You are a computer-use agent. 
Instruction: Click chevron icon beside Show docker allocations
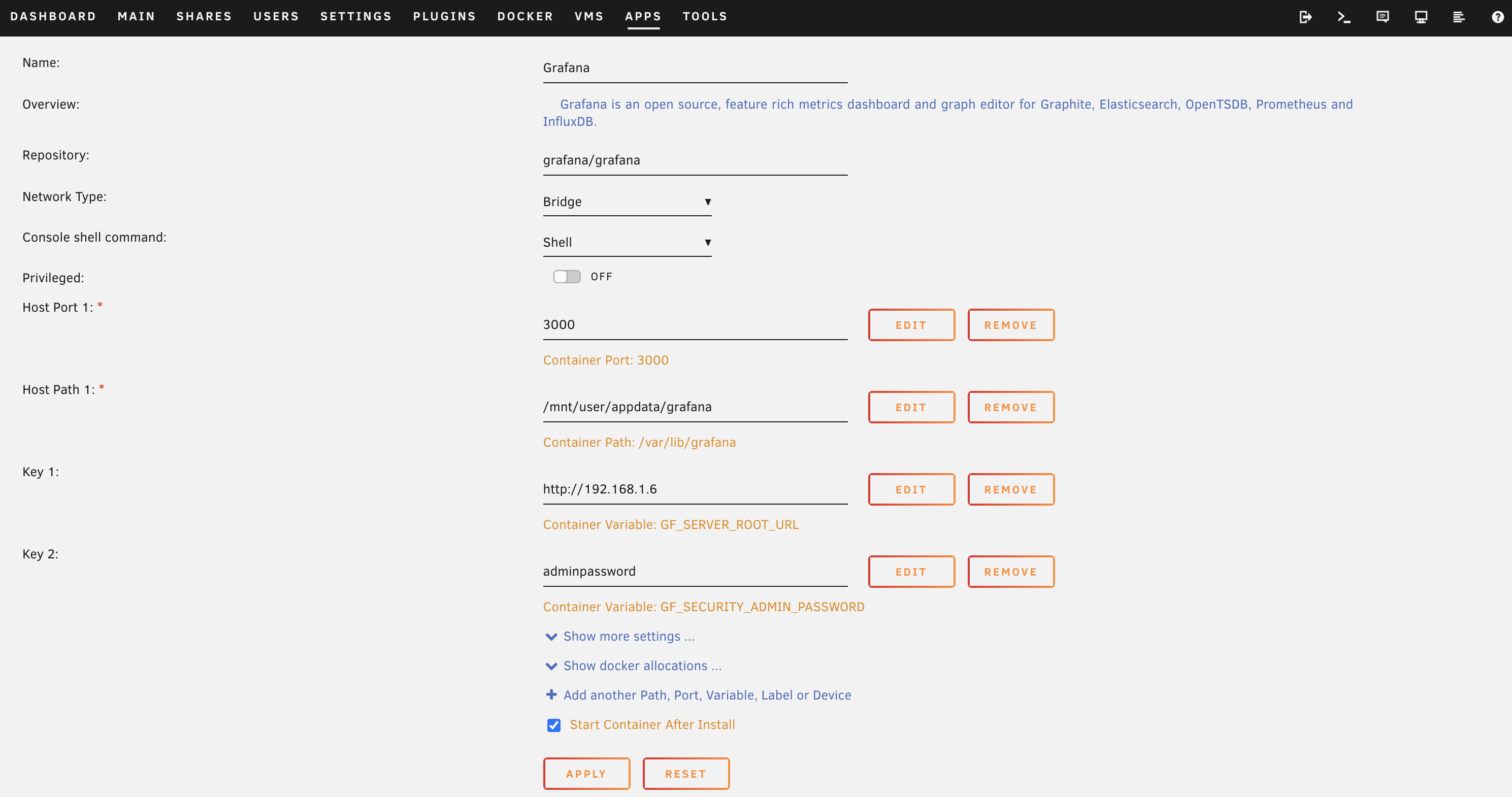coord(551,666)
